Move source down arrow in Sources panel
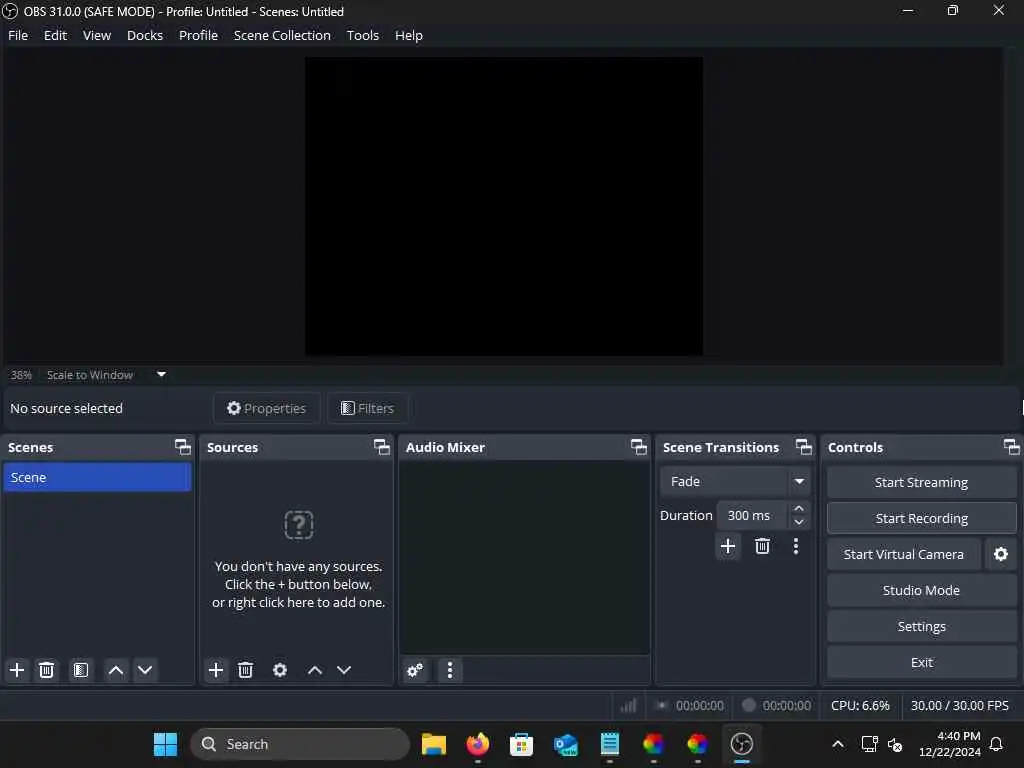 pos(344,670)
